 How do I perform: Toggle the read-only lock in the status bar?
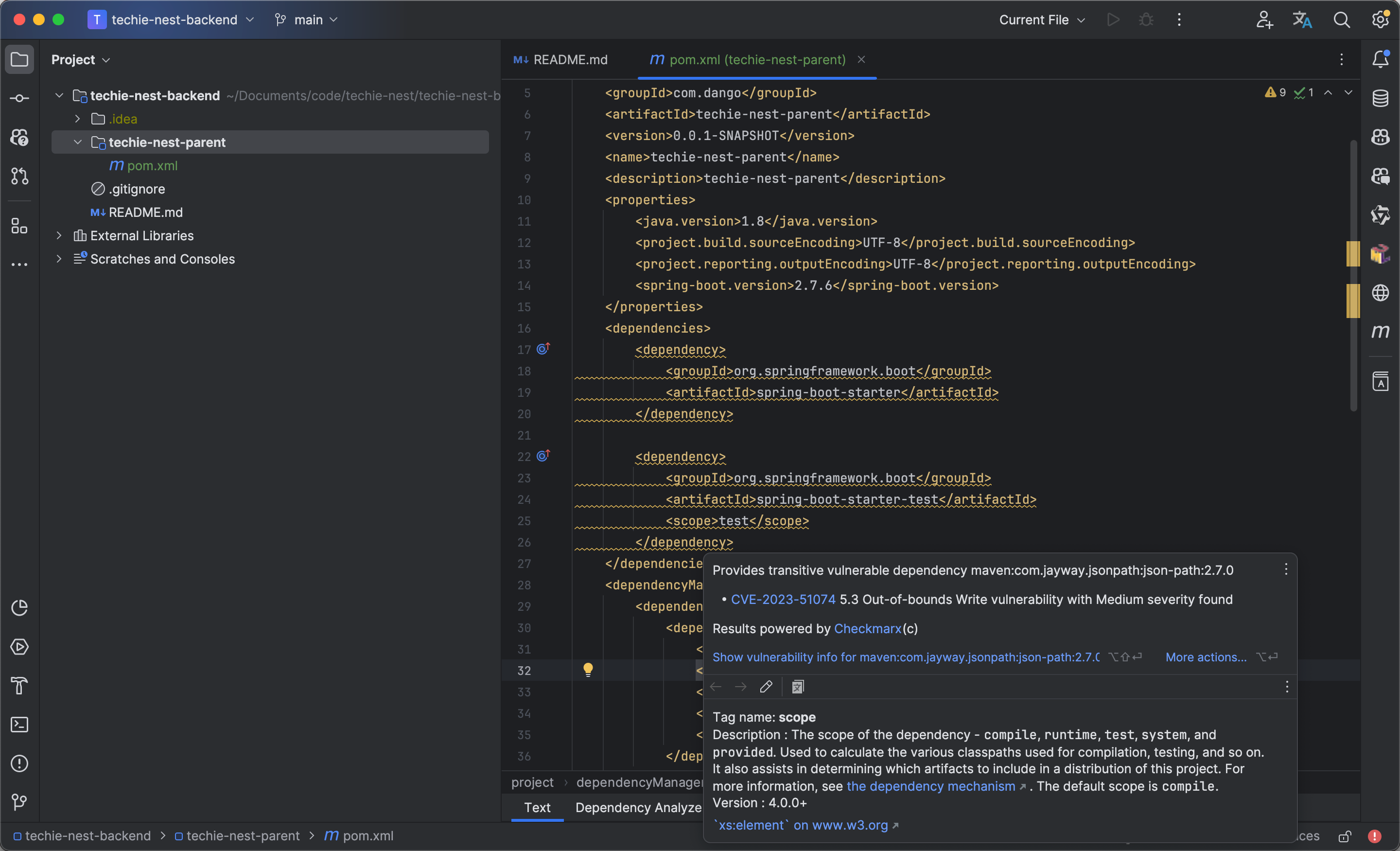coord(1344,836)
